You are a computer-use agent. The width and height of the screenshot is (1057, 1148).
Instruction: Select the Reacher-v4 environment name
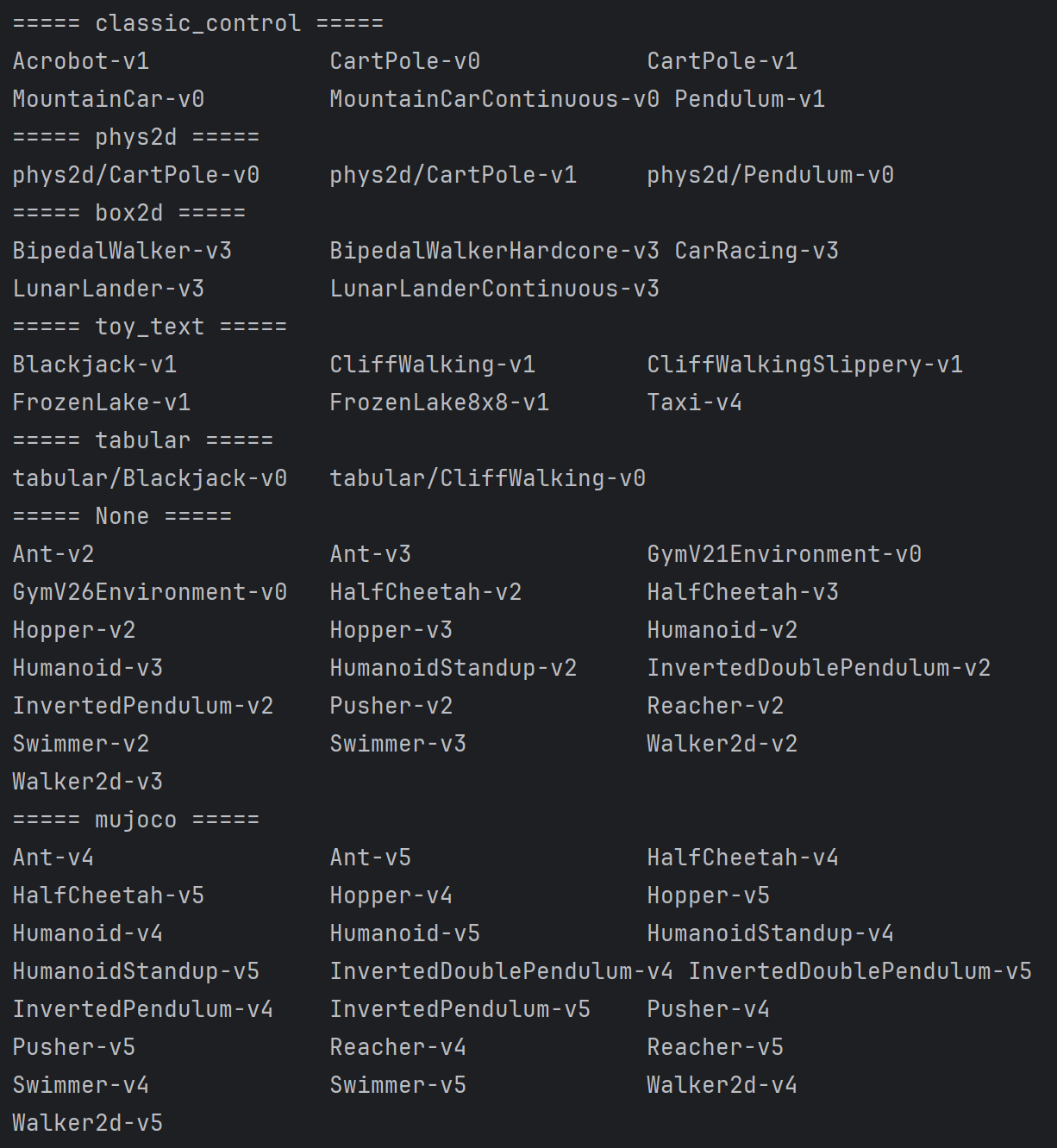coord(398,1047)
